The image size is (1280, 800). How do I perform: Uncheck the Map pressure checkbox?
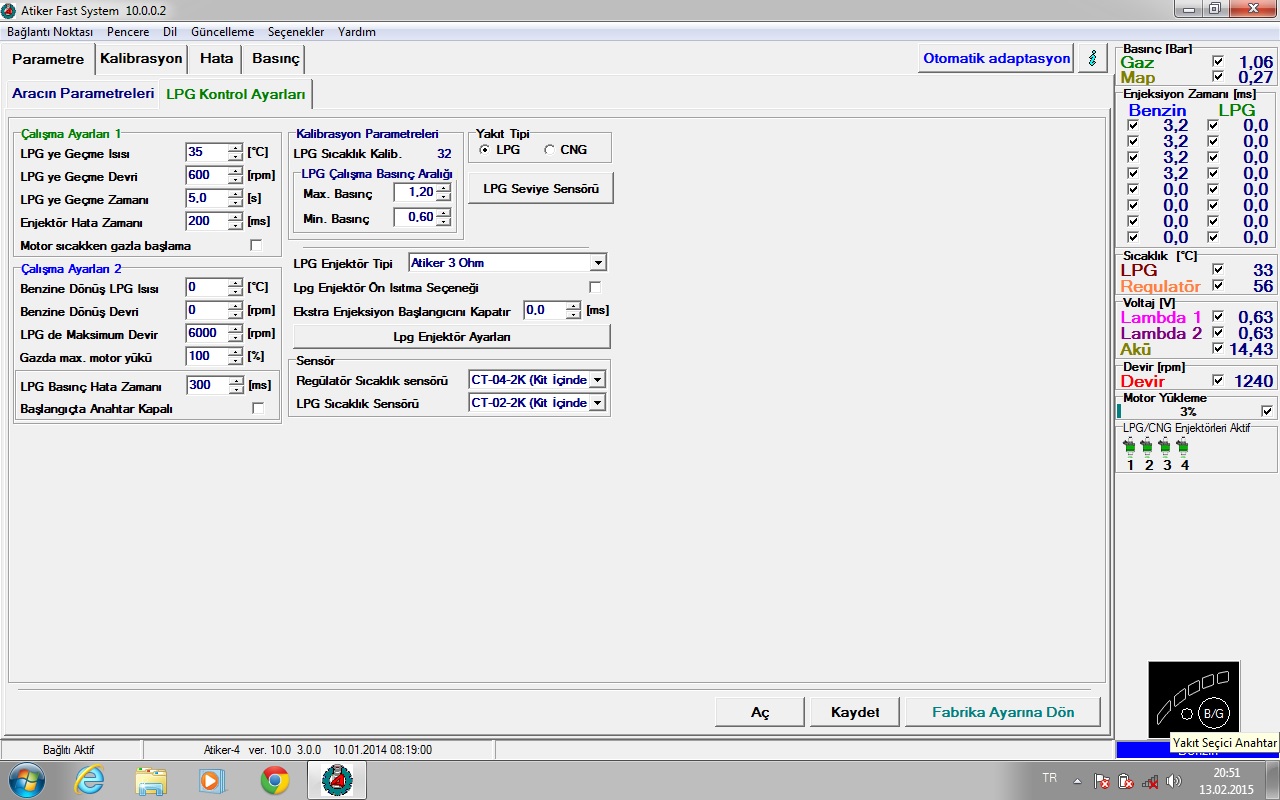[x=1217, y=76]
